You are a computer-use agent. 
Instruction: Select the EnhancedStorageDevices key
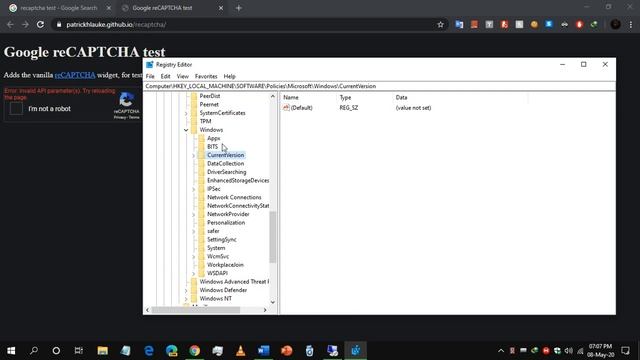pyautogui.click(x=238, y=180)
